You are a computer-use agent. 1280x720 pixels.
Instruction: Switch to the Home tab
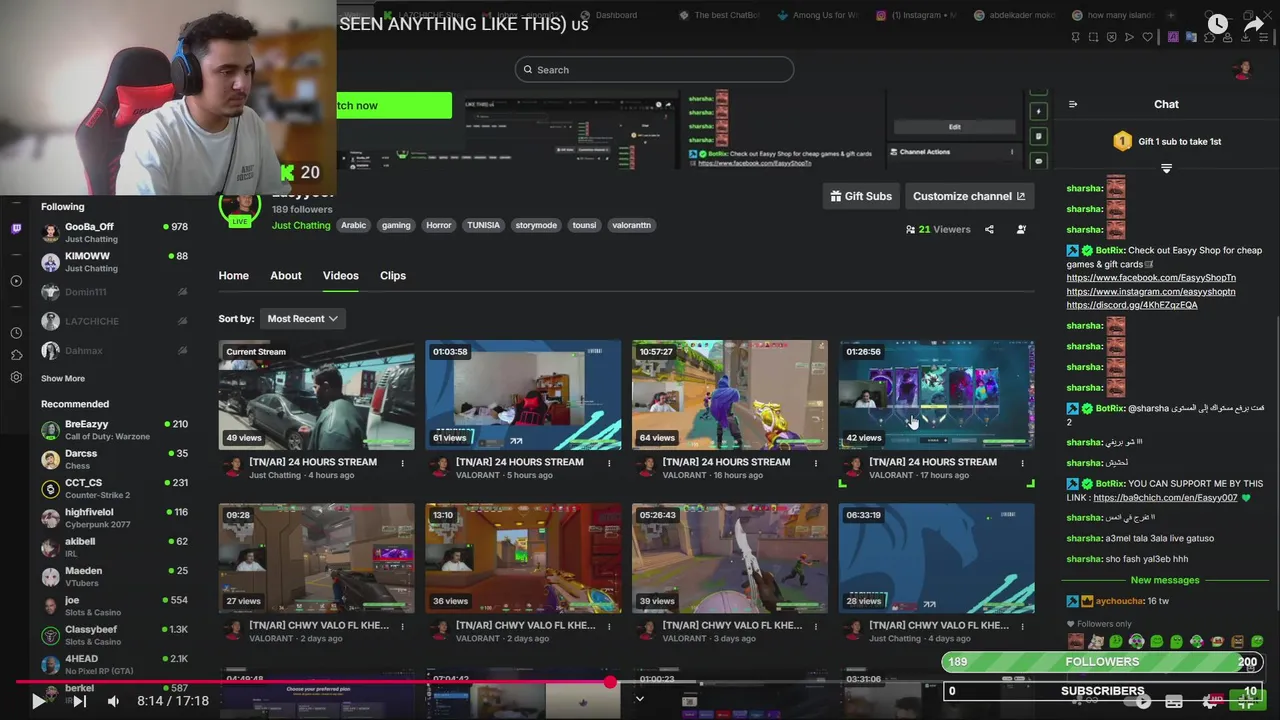click(x=234, y=275)
